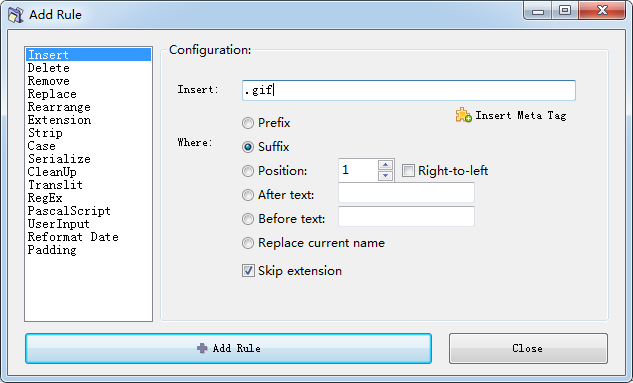Open the Reformat Date rule type
Screen dimensions: 633x383
pos(88,237)
